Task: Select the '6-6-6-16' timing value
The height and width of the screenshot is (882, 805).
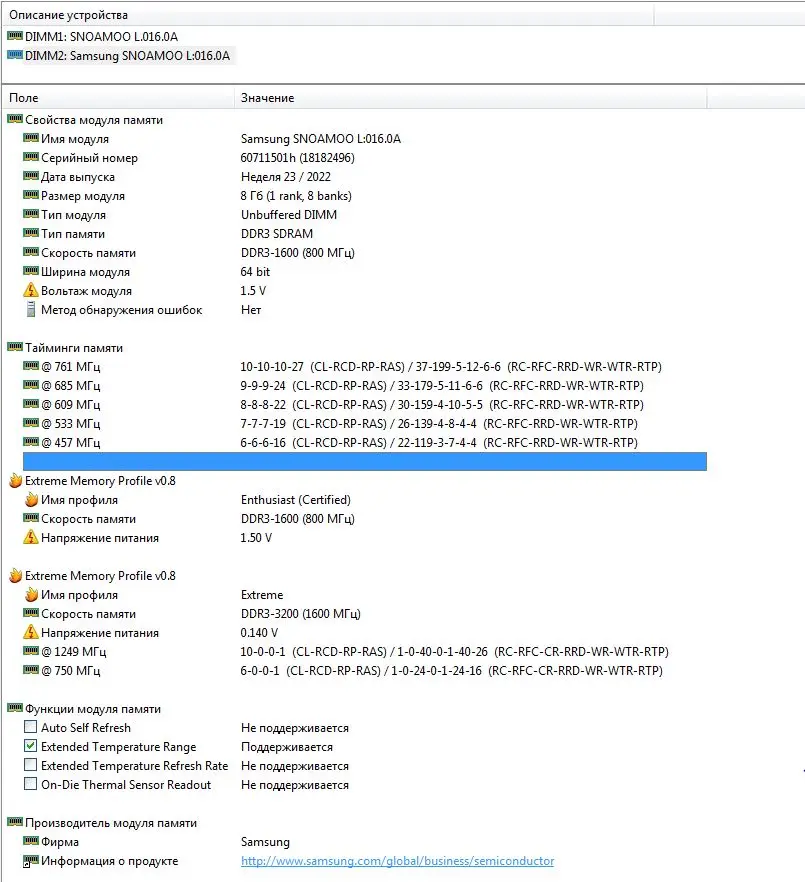Action: coord(263,443)
